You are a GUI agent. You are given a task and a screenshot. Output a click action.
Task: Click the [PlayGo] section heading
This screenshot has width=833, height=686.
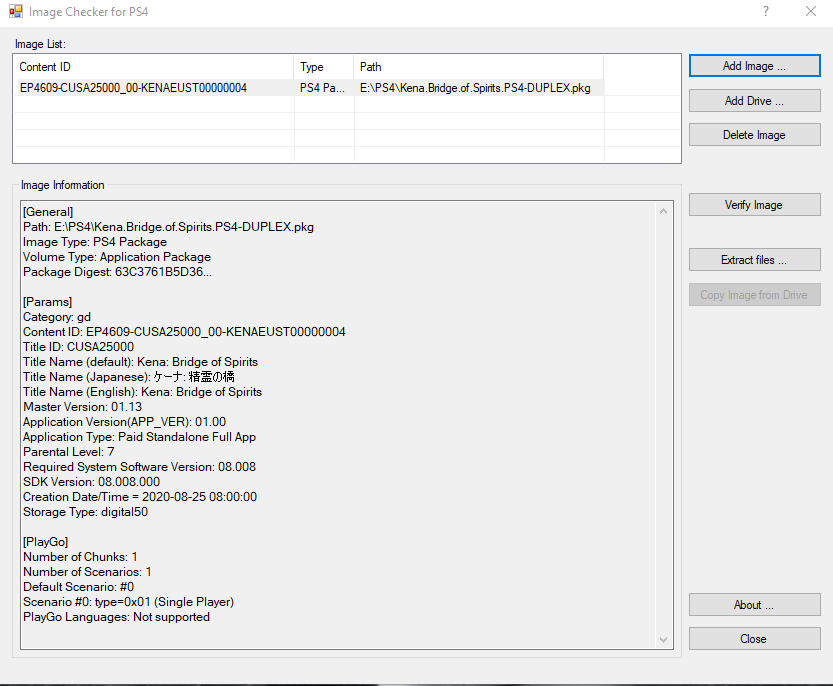[x=46, y=542]
